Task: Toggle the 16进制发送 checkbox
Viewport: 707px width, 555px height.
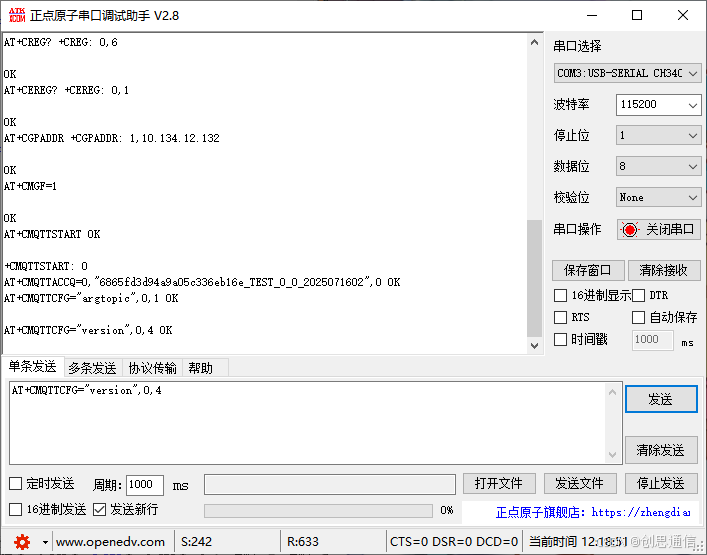Action: [x=16, y=510]
